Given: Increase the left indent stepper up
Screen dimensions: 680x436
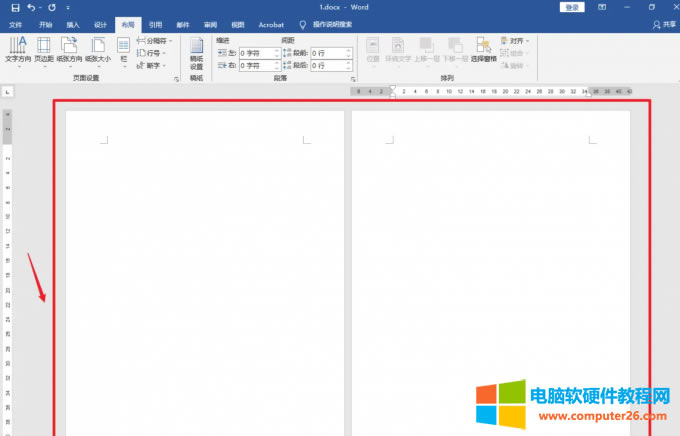Looking at the screenshot, I should 277,50.
